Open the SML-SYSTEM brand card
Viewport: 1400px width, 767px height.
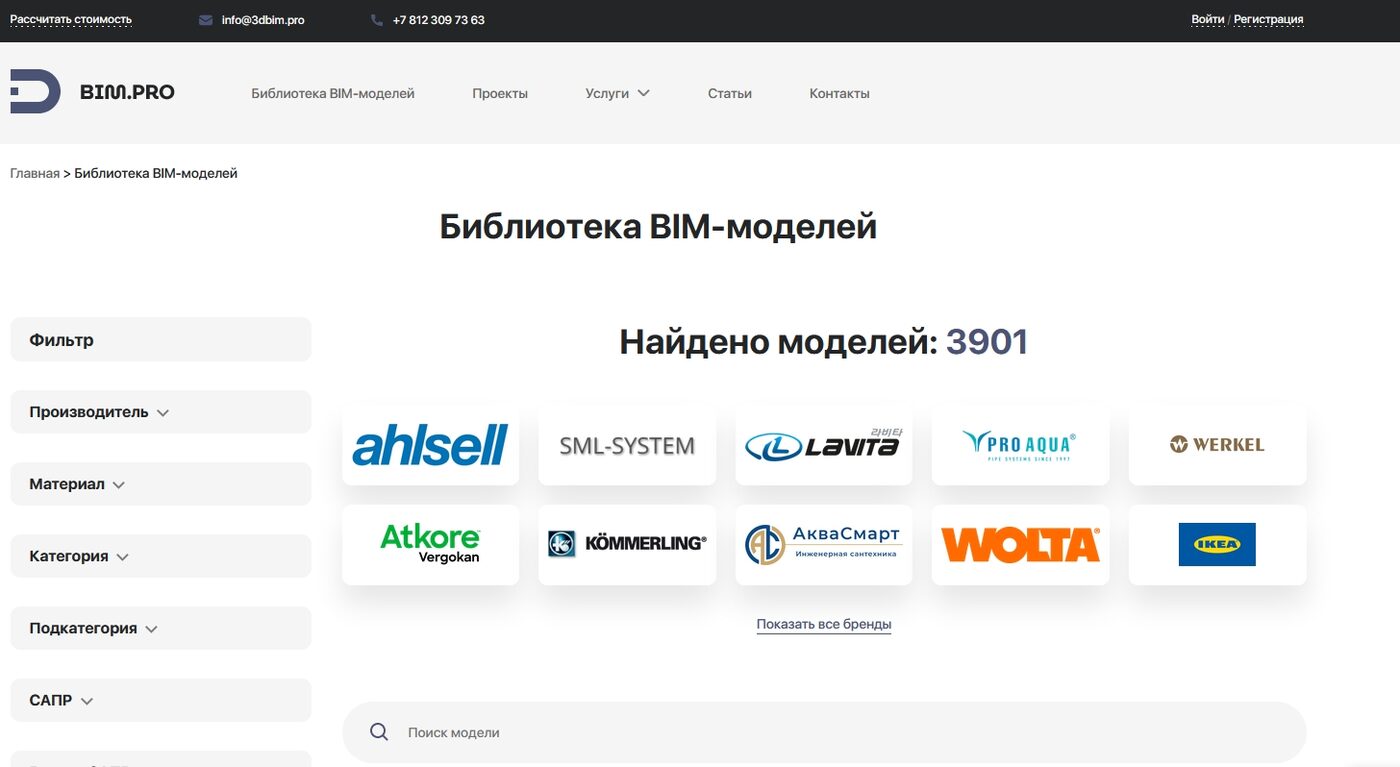tap(627, 445)
